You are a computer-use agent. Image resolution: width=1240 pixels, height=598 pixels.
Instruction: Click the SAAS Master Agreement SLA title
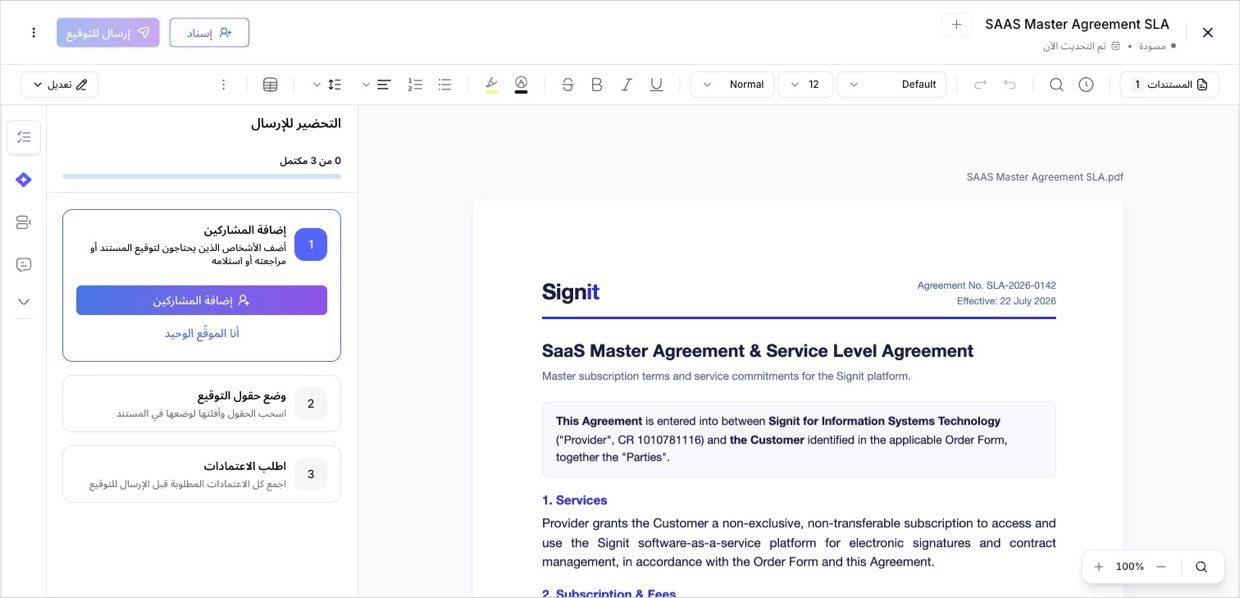(1077, 24)
